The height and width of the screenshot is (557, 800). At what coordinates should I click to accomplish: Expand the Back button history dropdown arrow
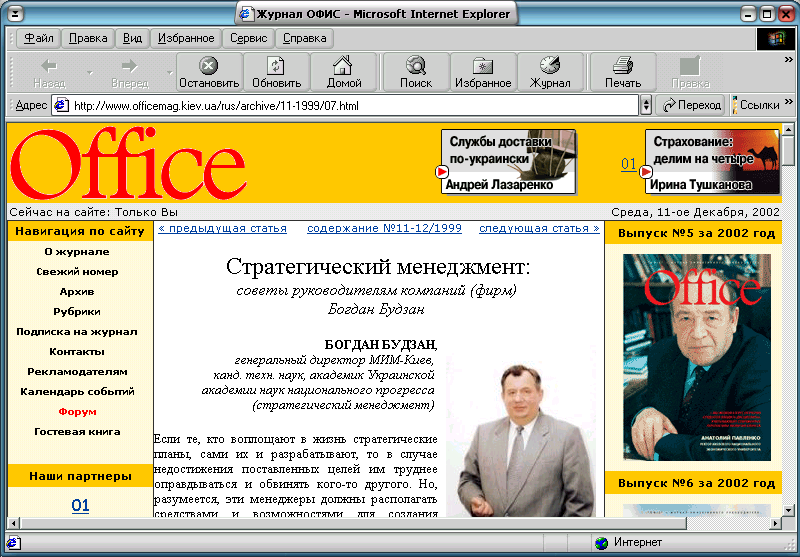pyautogui.click(x=89, y=72)
